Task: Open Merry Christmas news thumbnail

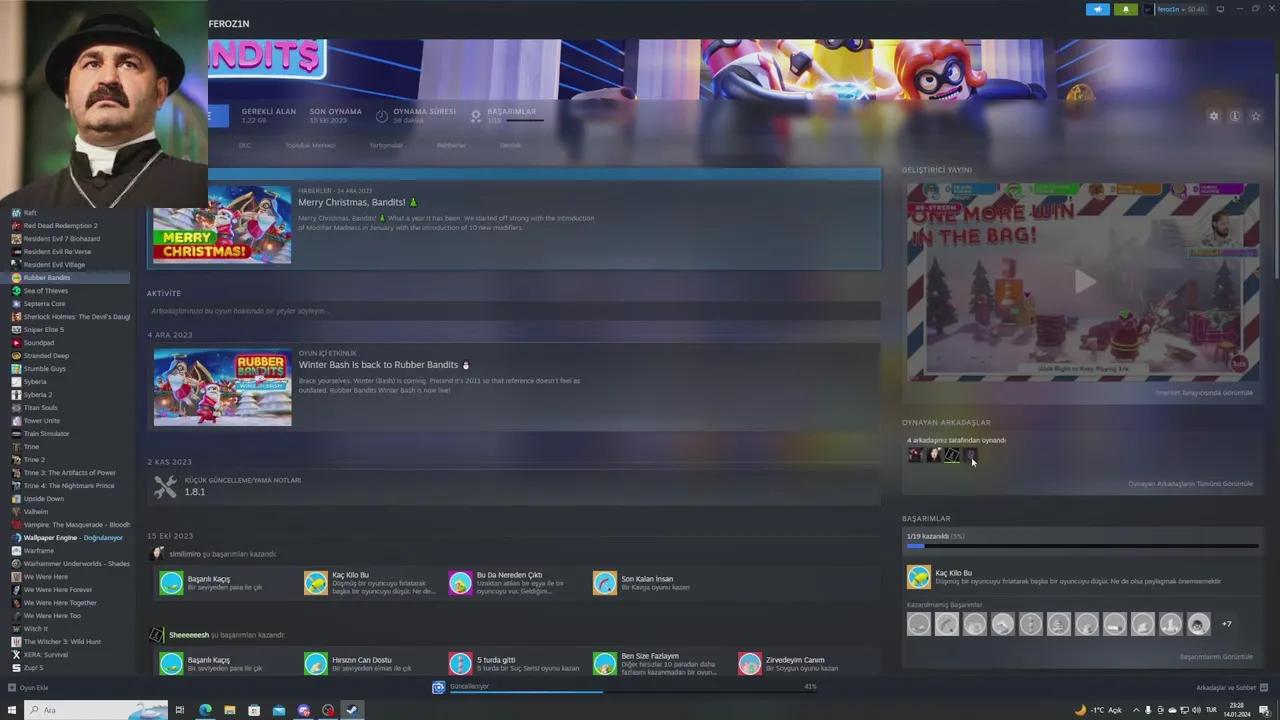Action: (222, 225)
